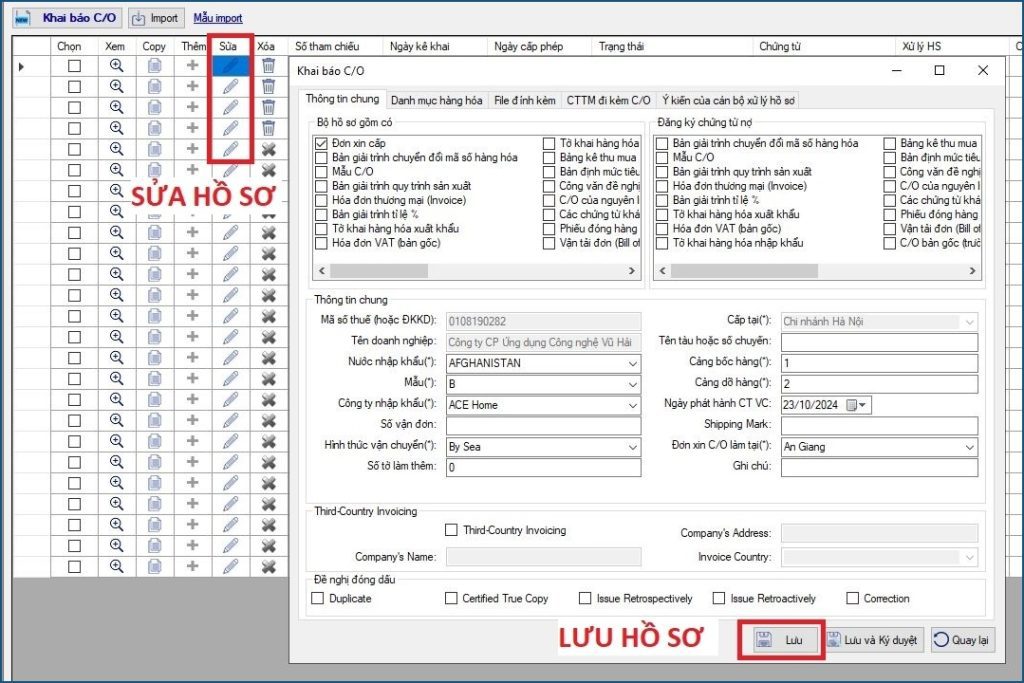This screenshot has width=1024, height=683.
Task: Click the Ngày cấp phép column header
Action: click(x=539, y=46)
